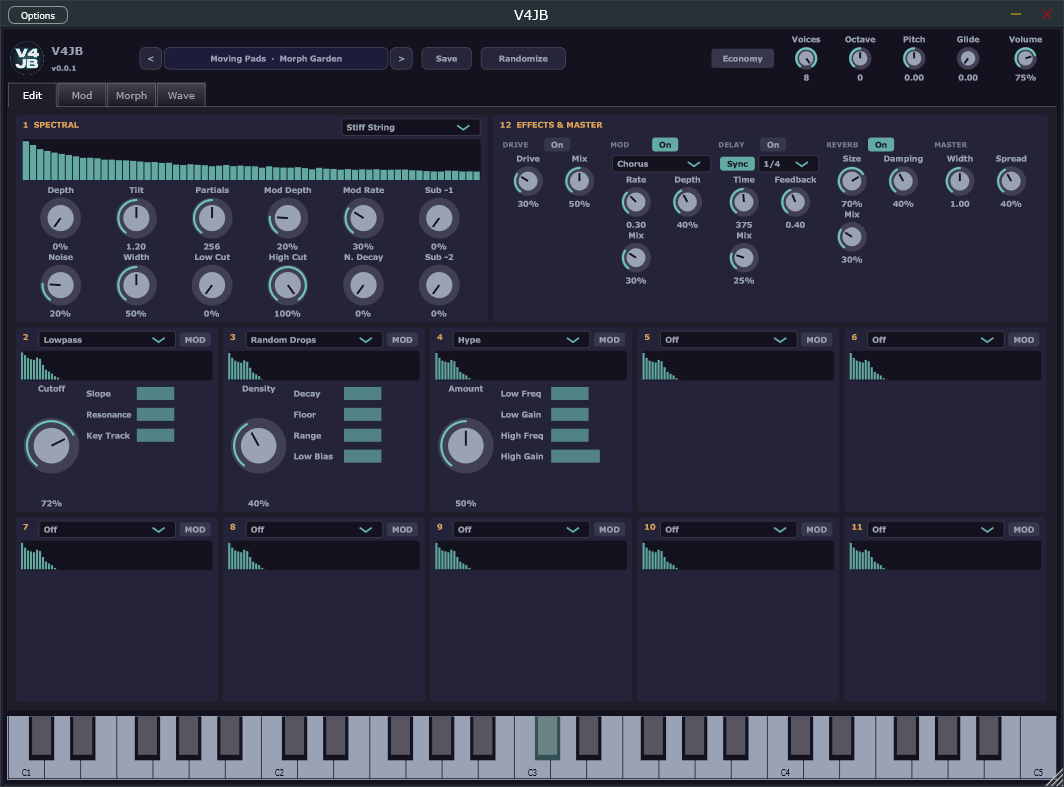The width and height of the screenshot is (1064, 787).
Task: Switch to the Edit tab
Action: tap(32, 96)
